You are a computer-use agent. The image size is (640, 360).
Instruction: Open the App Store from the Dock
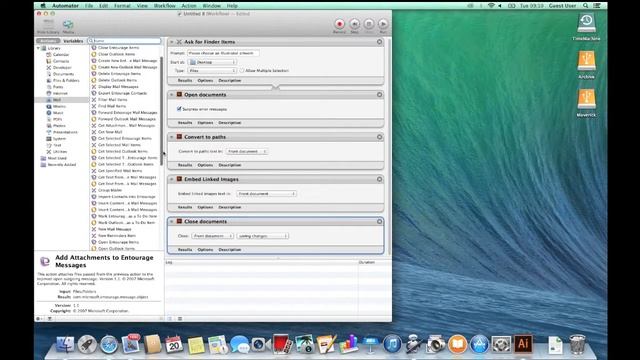pos(479,344)
